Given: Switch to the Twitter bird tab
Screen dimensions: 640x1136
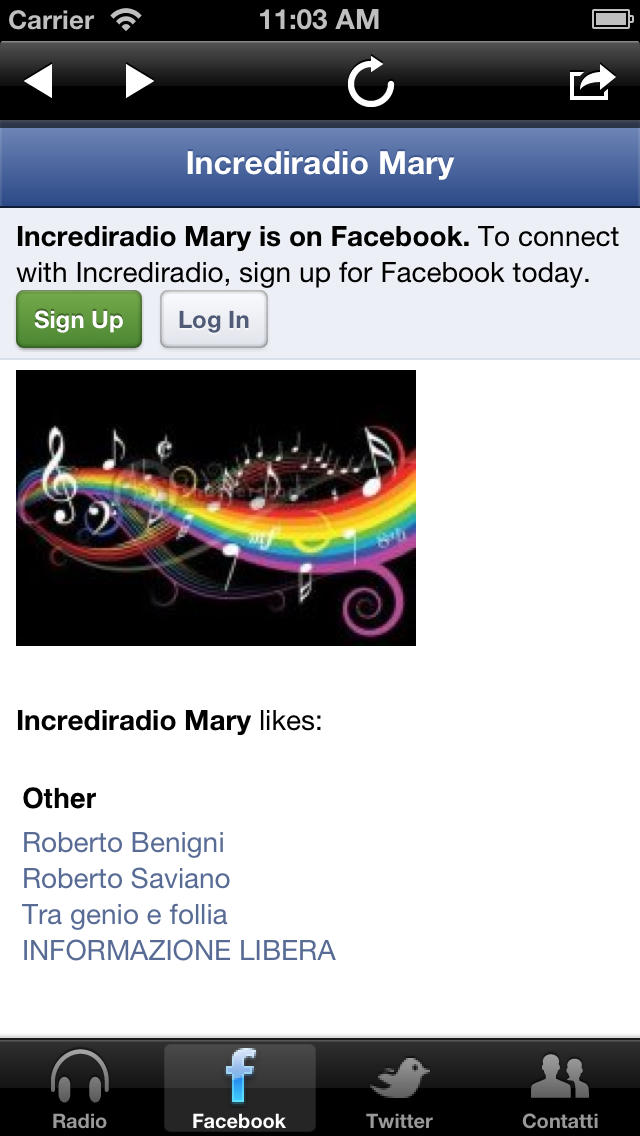Looking at the screenshot, I should tap(399, 1089).
